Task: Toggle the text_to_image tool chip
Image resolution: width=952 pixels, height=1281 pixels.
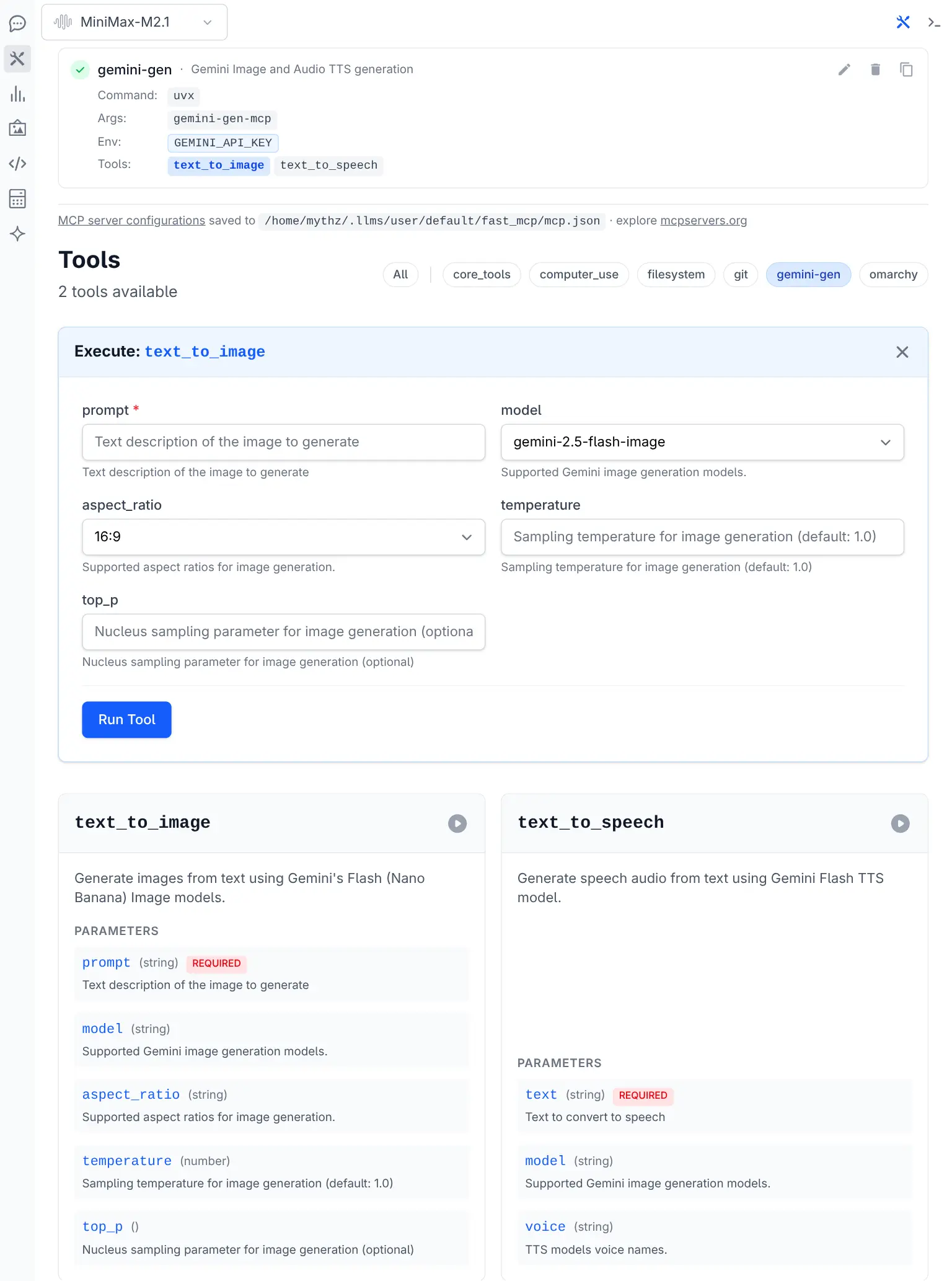Action: coord(219,166)
